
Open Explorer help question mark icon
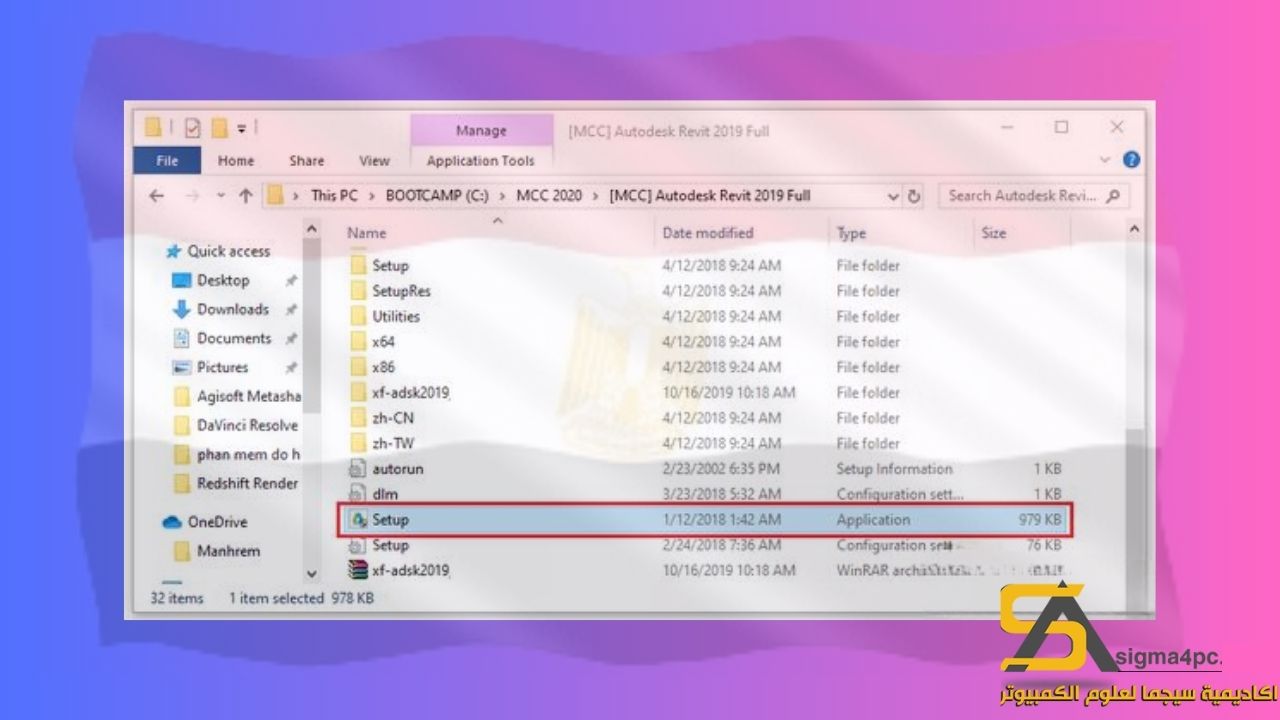click(x=1131, y=160)
